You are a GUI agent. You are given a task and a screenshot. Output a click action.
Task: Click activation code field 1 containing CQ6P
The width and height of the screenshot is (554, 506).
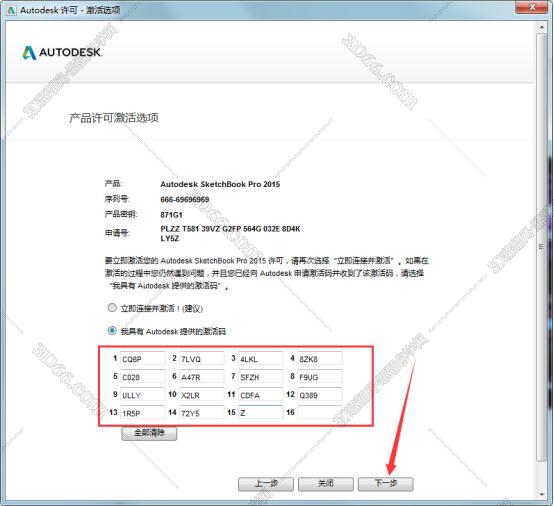(142, 359)
